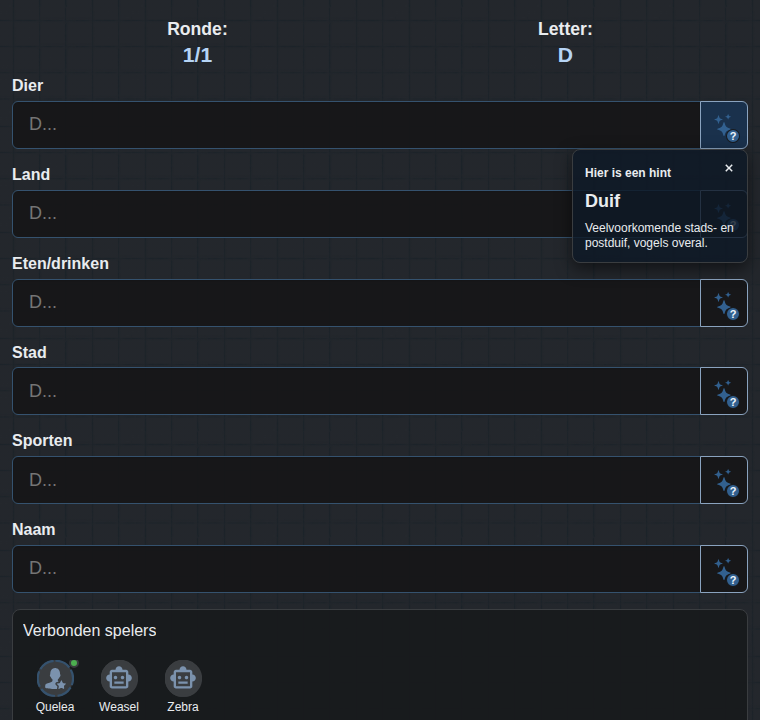
Task: Click the hint description about postduif
Action: pyautogui.click(x=659, y=235)
